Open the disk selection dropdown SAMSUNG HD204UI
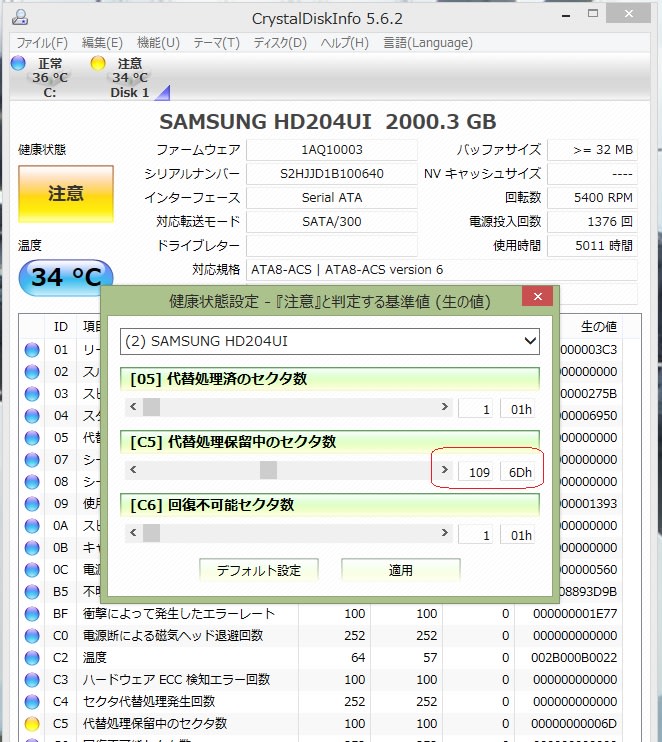662x742 pixels. pos(330,341)
